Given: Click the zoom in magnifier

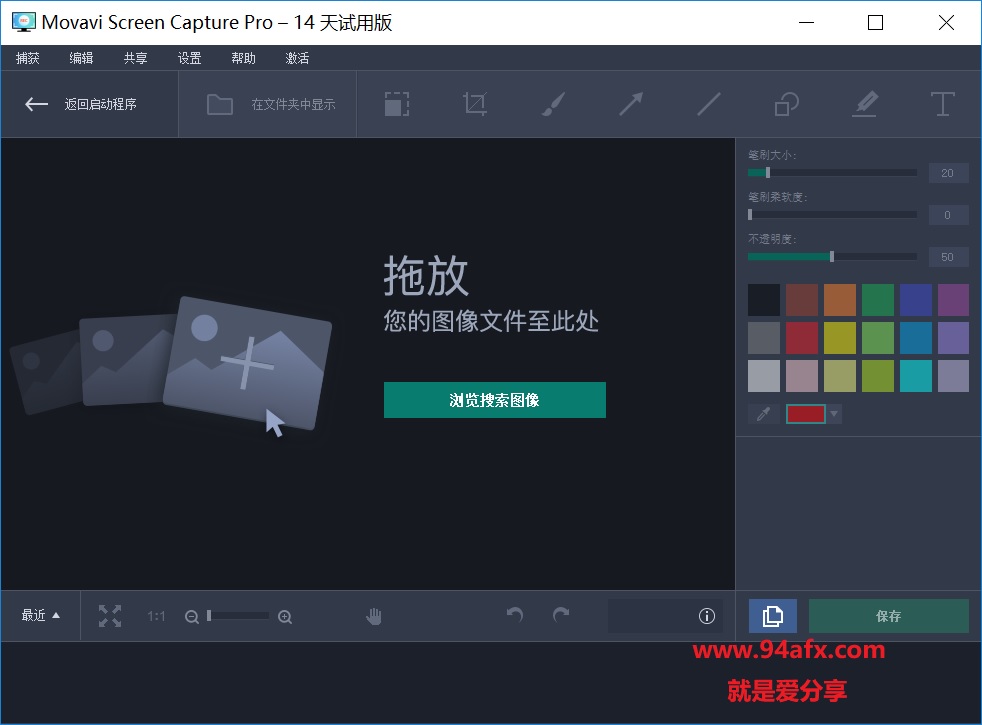Looking at the screenshot, I should 285,617.
